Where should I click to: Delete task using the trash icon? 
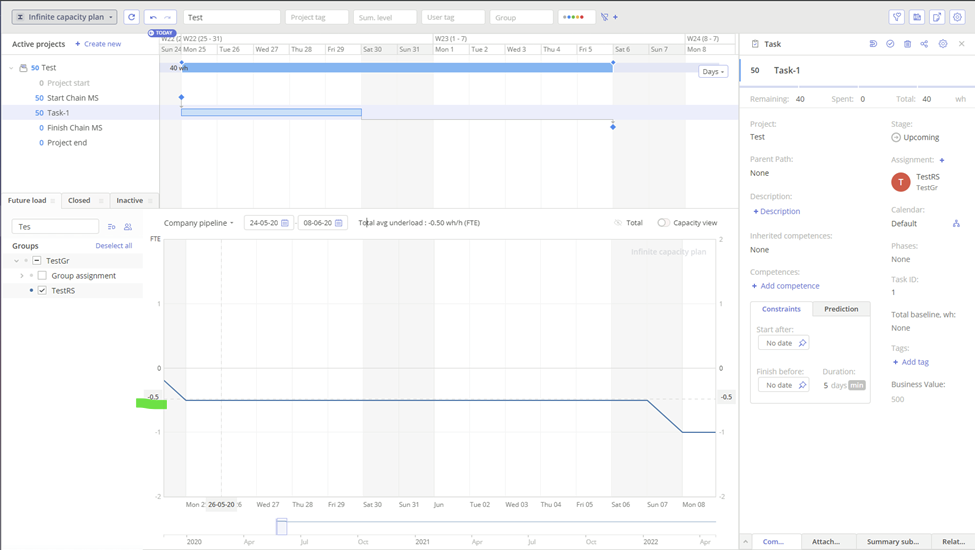click(907, 44)
